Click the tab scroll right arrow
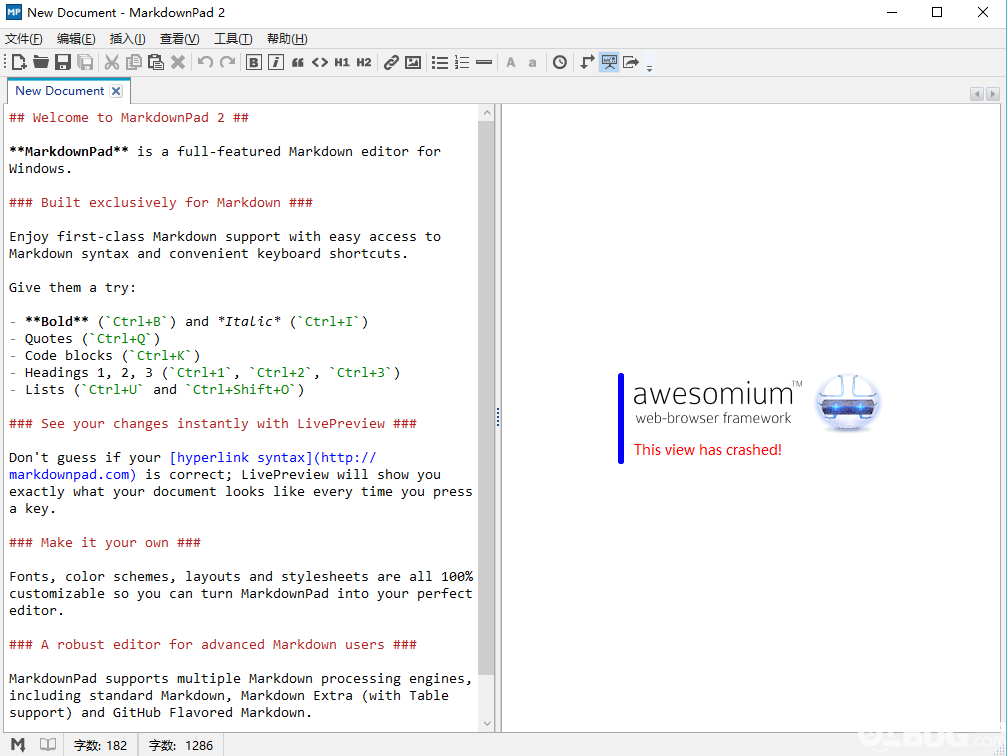Image resolution: width=1007 pixels, height=756 pixels. (x=993, y=94)
